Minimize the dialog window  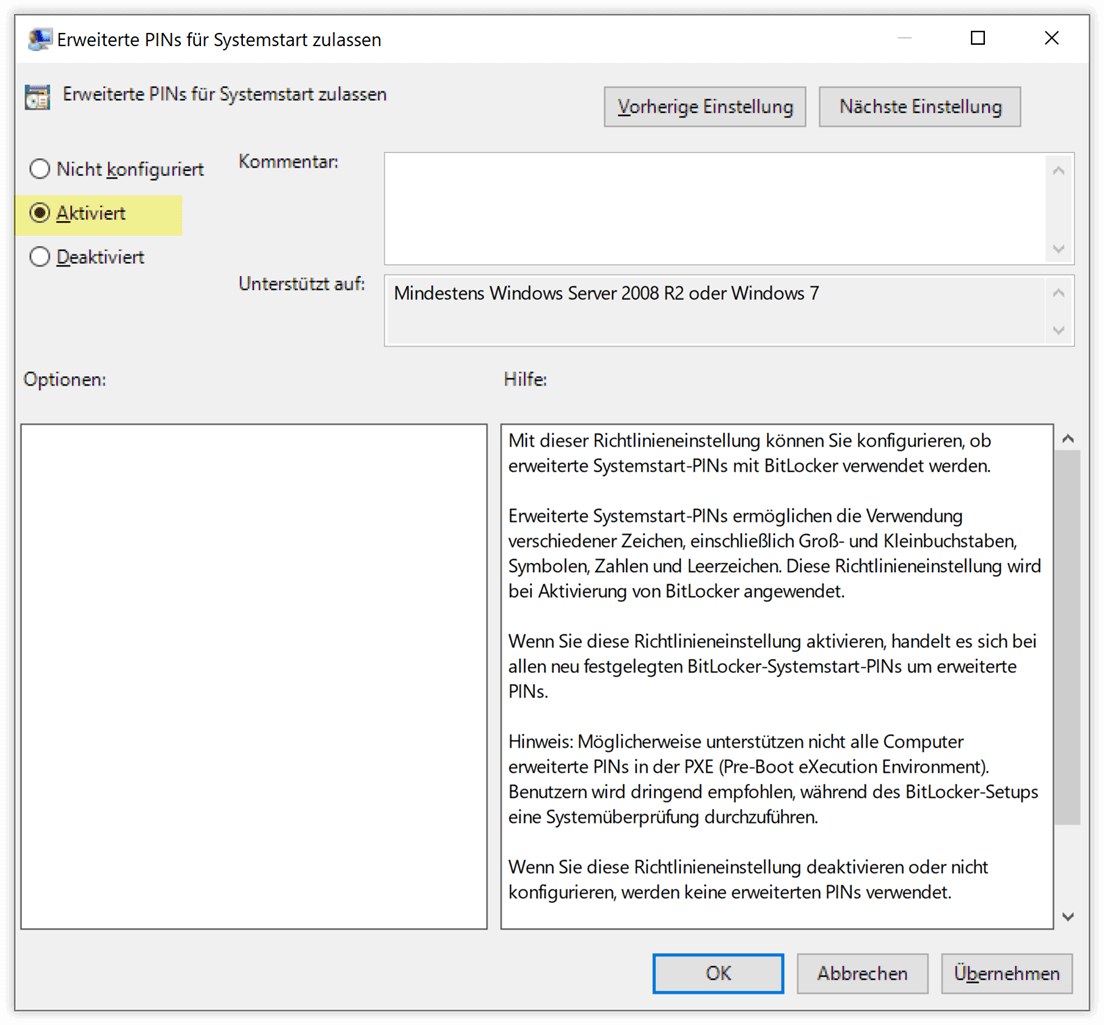(905, 38)
